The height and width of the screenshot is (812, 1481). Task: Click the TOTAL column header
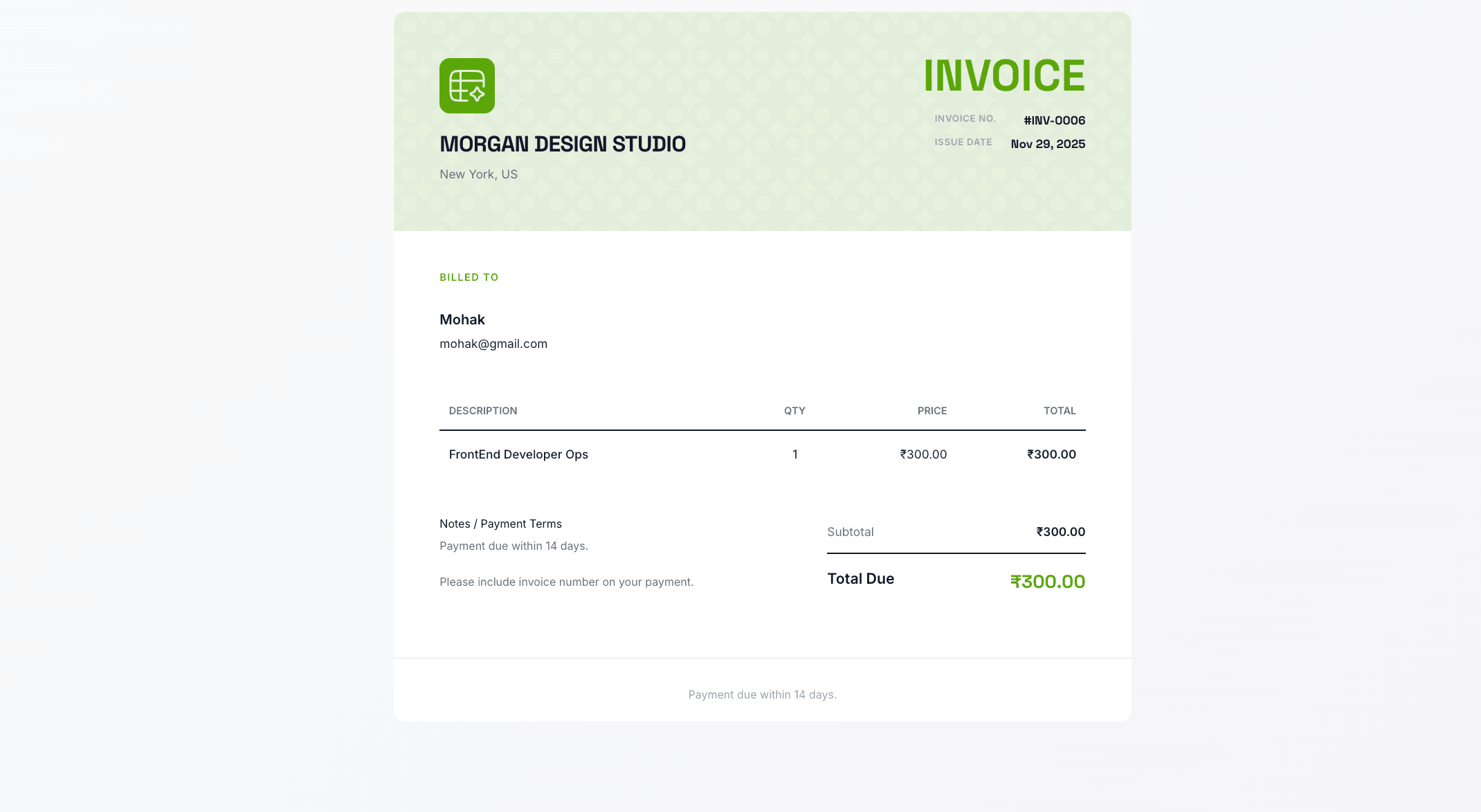(x=1060, y=410)
